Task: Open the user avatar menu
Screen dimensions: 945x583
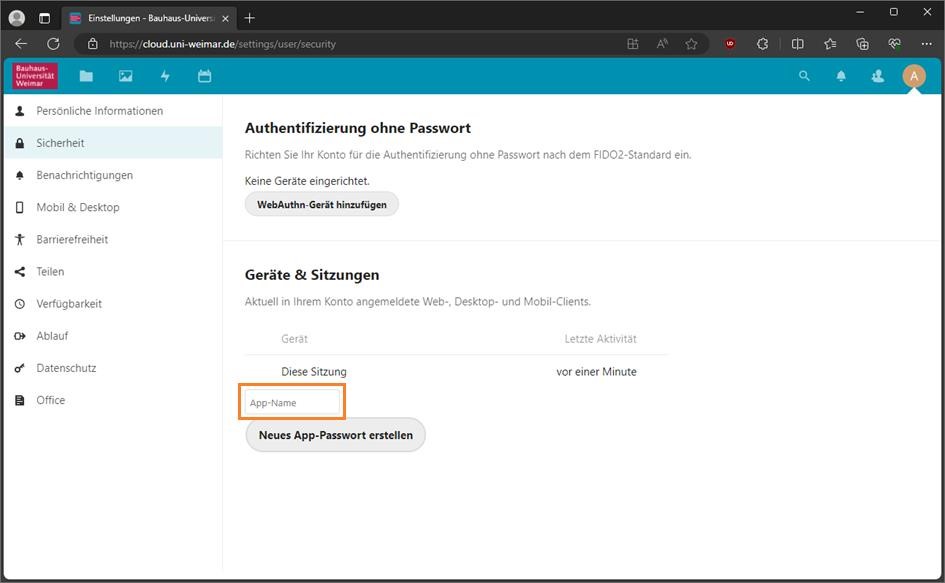Action: pyautogui.click(x=913, y=76)
